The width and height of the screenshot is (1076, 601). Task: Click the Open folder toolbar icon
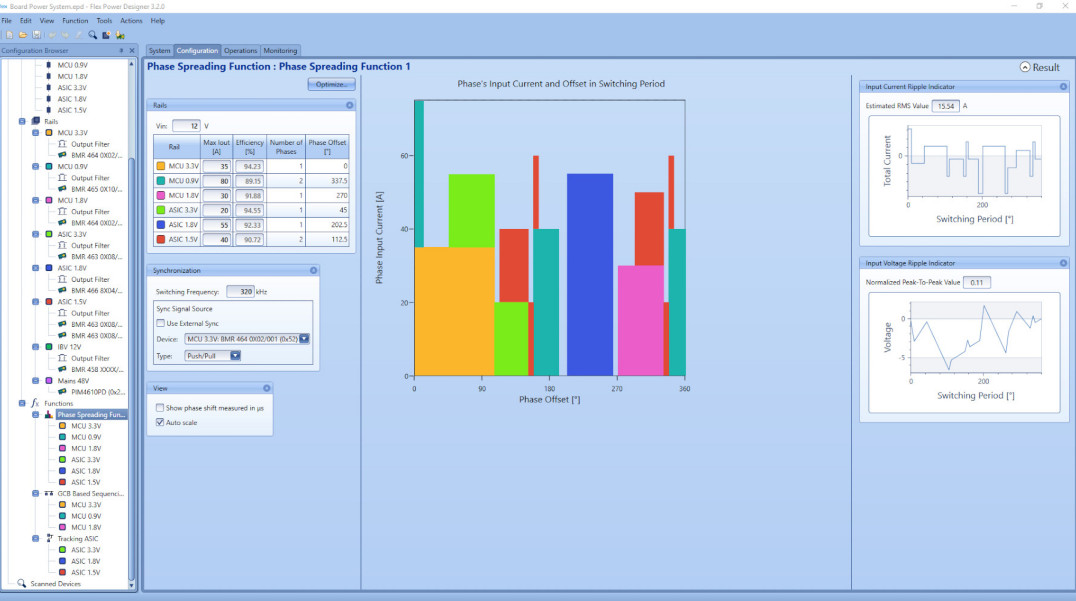(x=22, y=35)
